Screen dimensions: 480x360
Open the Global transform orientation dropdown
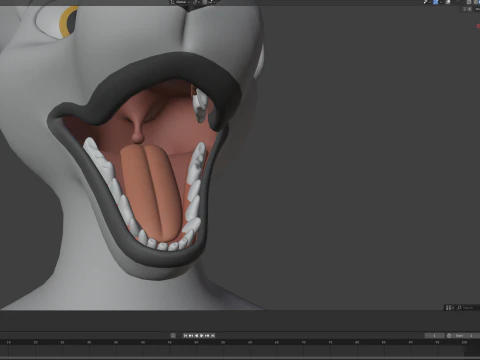coord(181,2)
